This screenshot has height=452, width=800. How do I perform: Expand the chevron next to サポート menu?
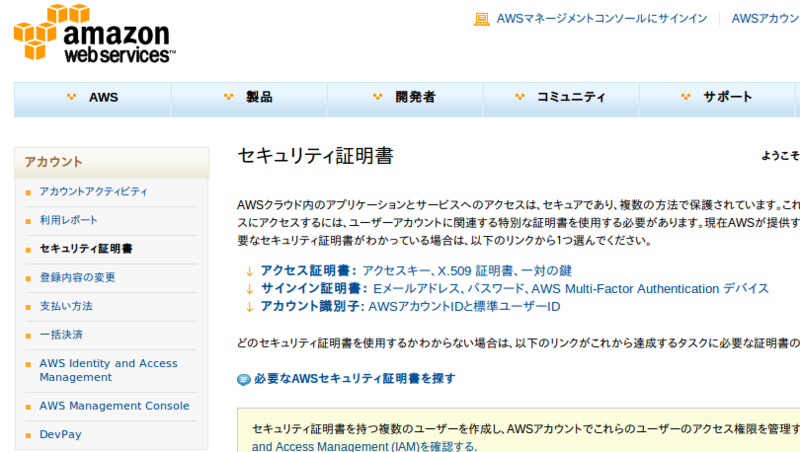(x=686, y=96)
